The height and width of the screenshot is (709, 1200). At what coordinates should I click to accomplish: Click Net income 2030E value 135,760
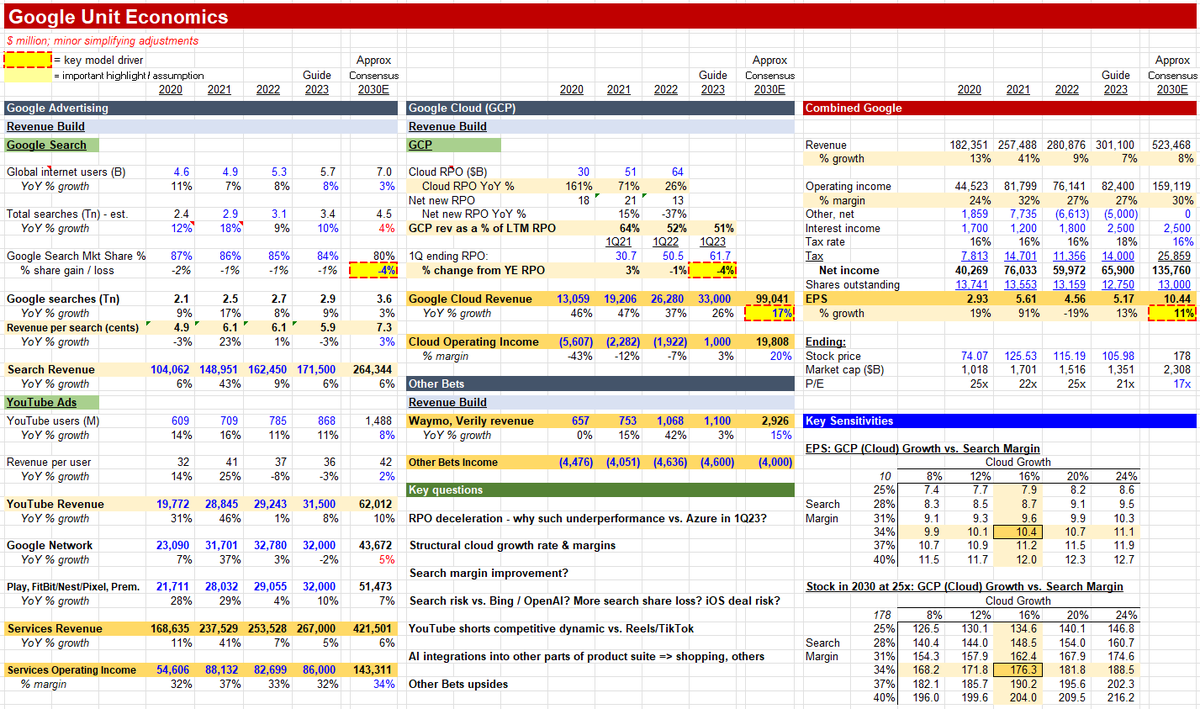tap(1172, 270)
